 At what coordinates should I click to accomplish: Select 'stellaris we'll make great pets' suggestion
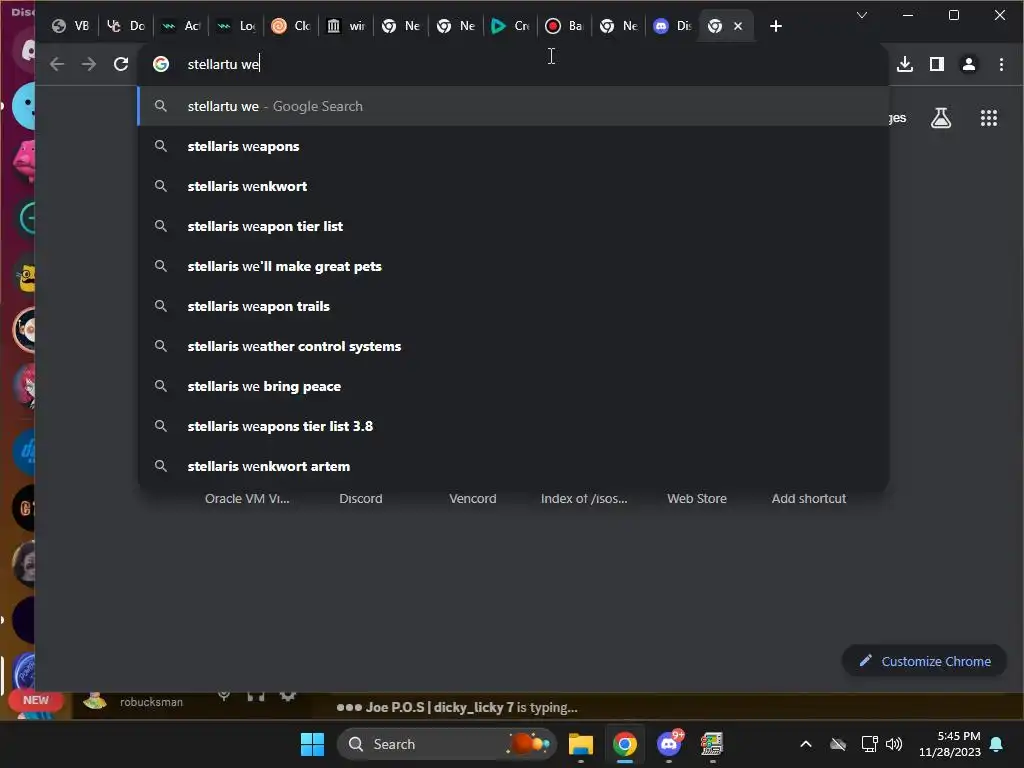(513, 266)
